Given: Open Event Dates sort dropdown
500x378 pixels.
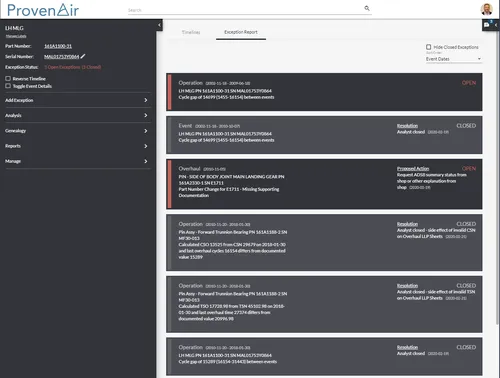Looking at the screenshot, I should [453, 59].
